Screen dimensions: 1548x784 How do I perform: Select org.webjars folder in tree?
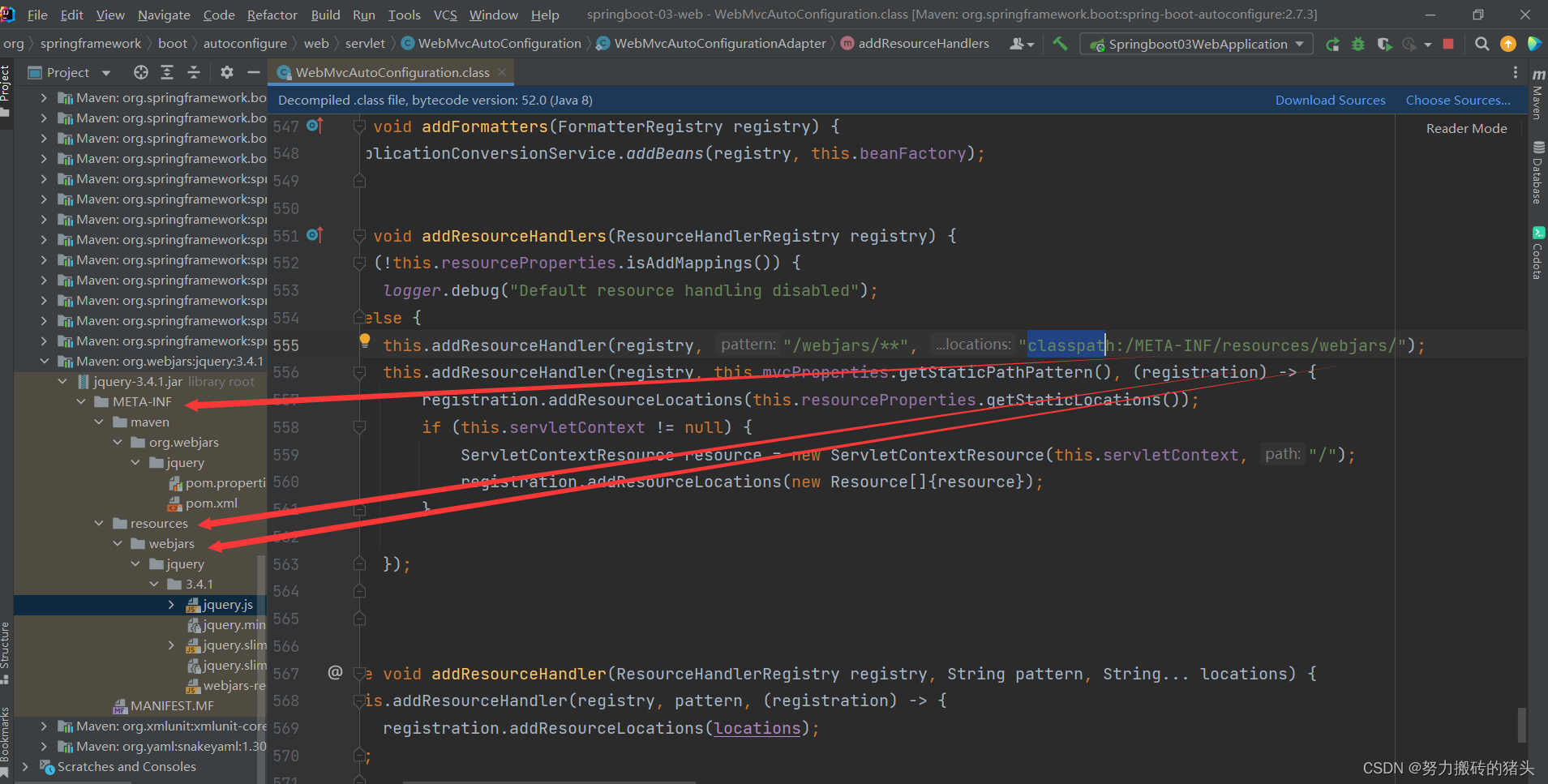pyautogui.click(x=183, y=442)
